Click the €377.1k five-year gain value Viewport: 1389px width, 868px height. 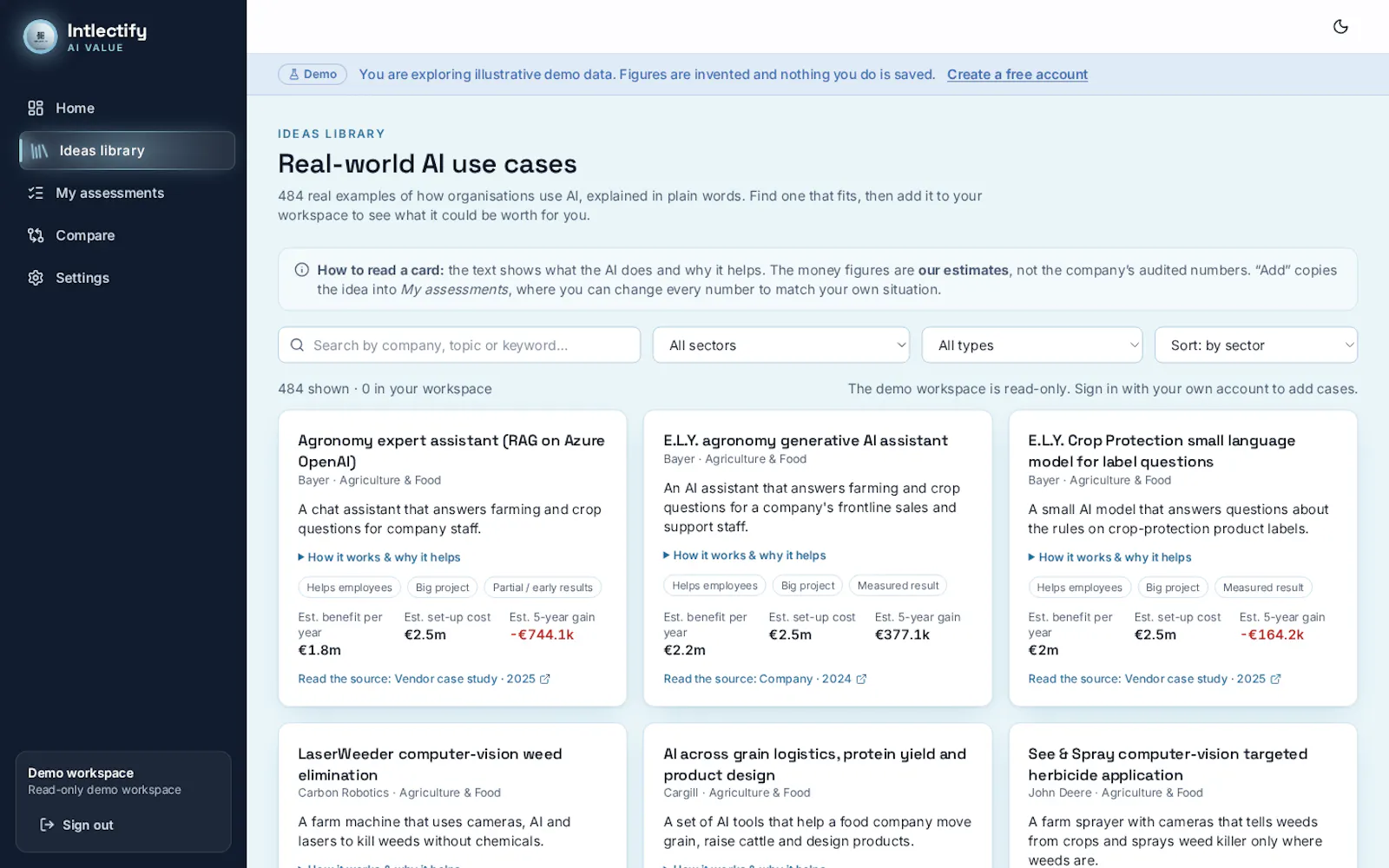[902, 635]
